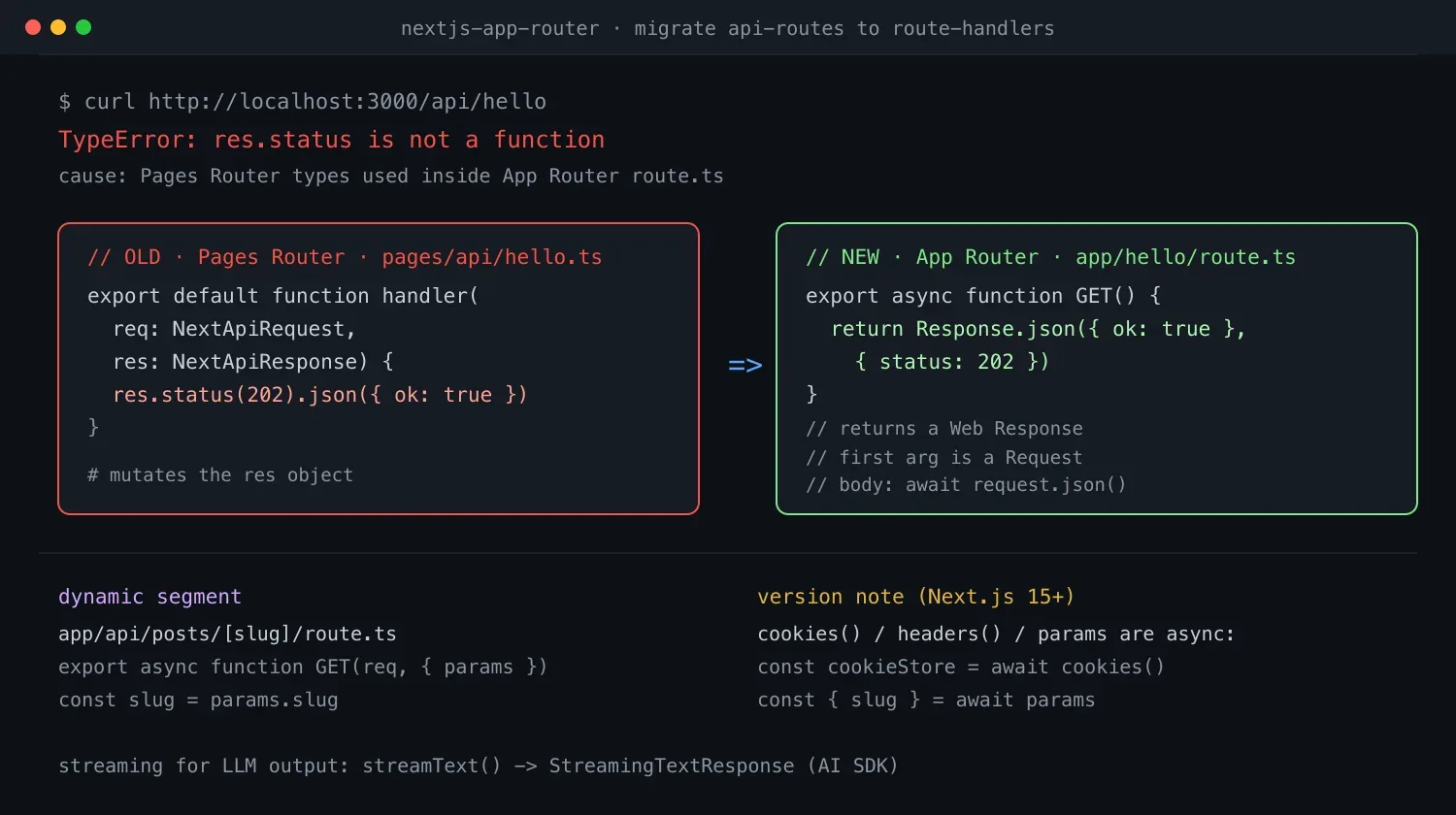Image resolution: width=1456 pixels, height=815 pixels.
Task: Click 'cookies() / headers() / params are async:' line
Action: [996, 634]
